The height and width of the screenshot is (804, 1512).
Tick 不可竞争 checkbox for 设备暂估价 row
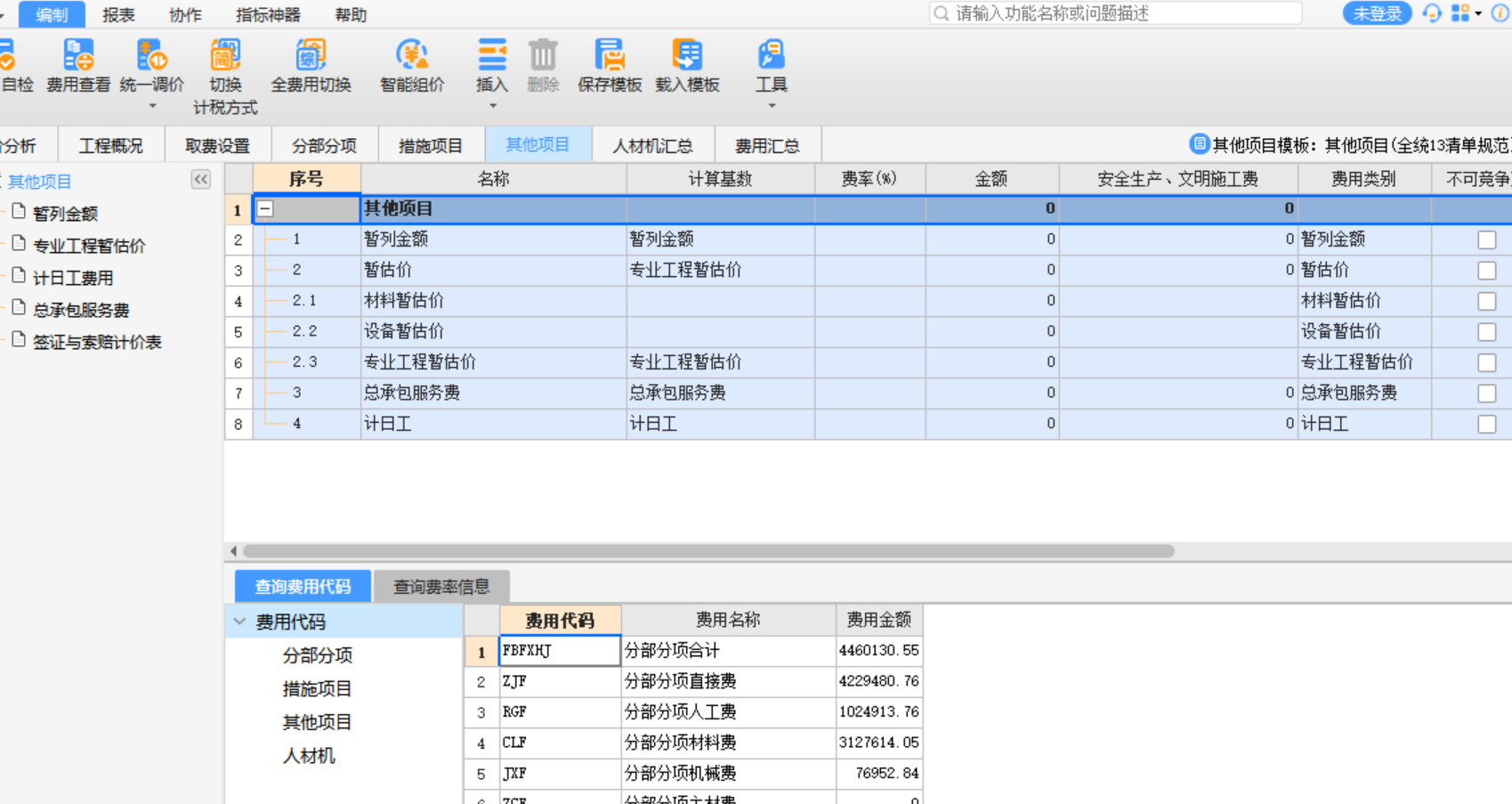coord(1486,331)
